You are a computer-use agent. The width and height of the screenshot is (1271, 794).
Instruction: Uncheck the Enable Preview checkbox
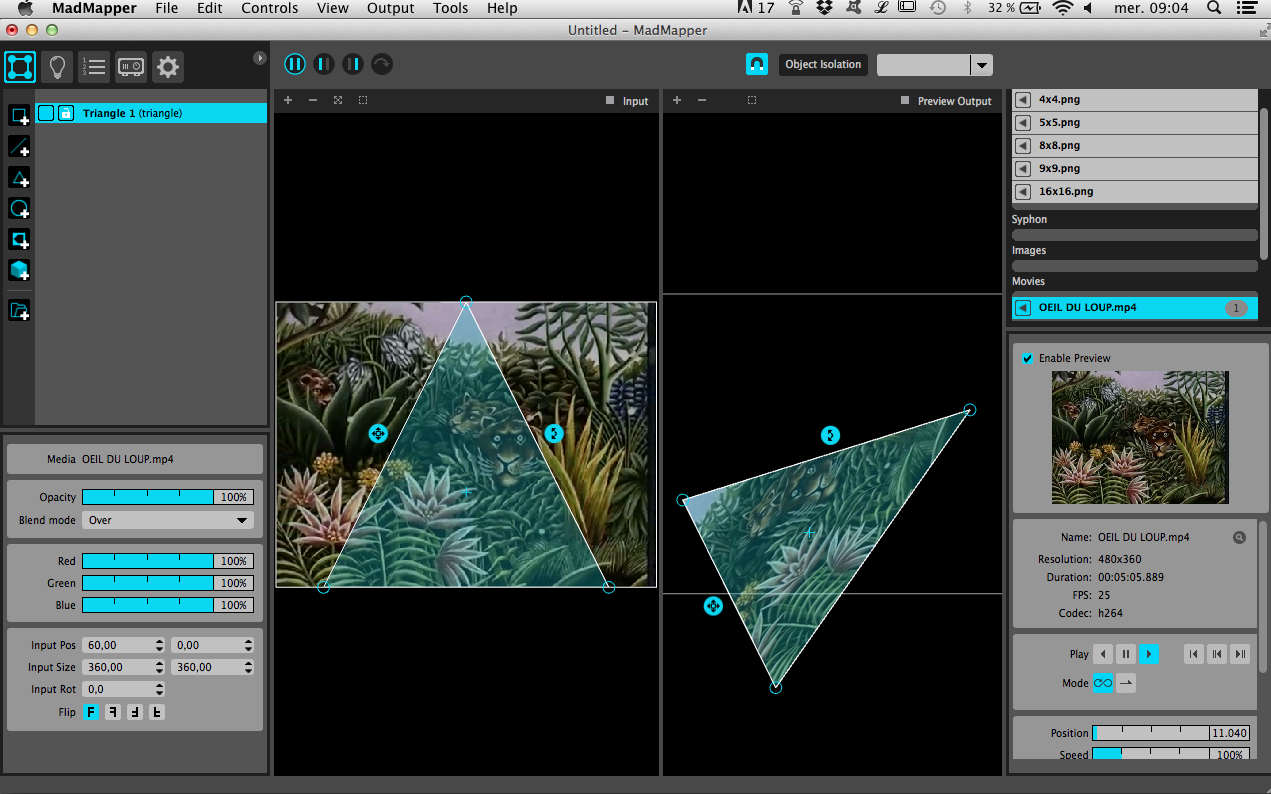[x=1027, y=358]
